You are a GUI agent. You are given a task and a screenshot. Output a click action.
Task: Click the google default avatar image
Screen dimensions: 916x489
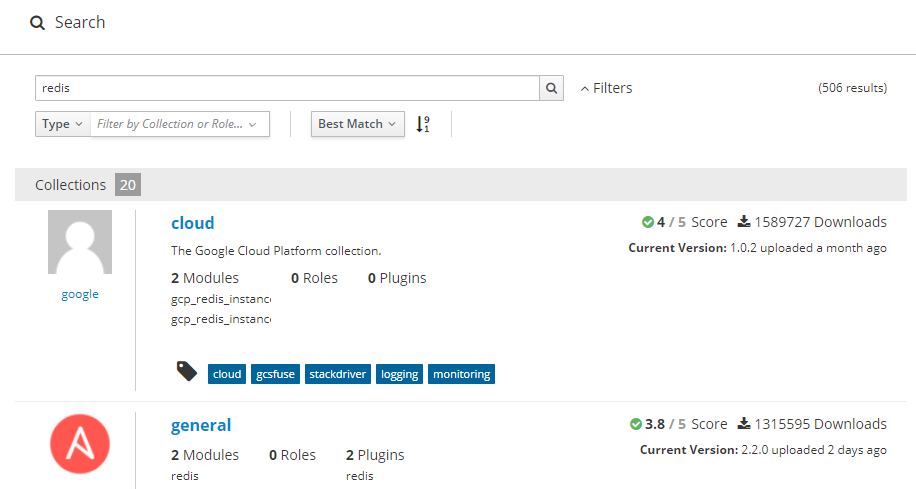[80, 242]
